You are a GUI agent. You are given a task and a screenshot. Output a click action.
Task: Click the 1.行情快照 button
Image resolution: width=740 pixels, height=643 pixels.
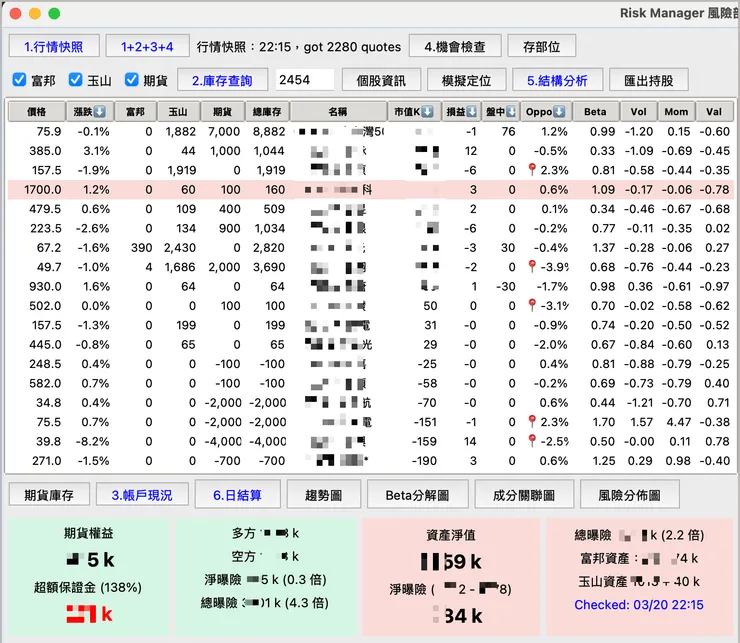[x=54, y=46]
